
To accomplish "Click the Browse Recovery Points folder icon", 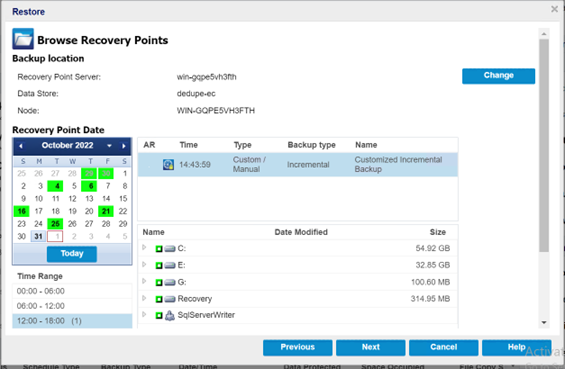I will tap(23, 39).
